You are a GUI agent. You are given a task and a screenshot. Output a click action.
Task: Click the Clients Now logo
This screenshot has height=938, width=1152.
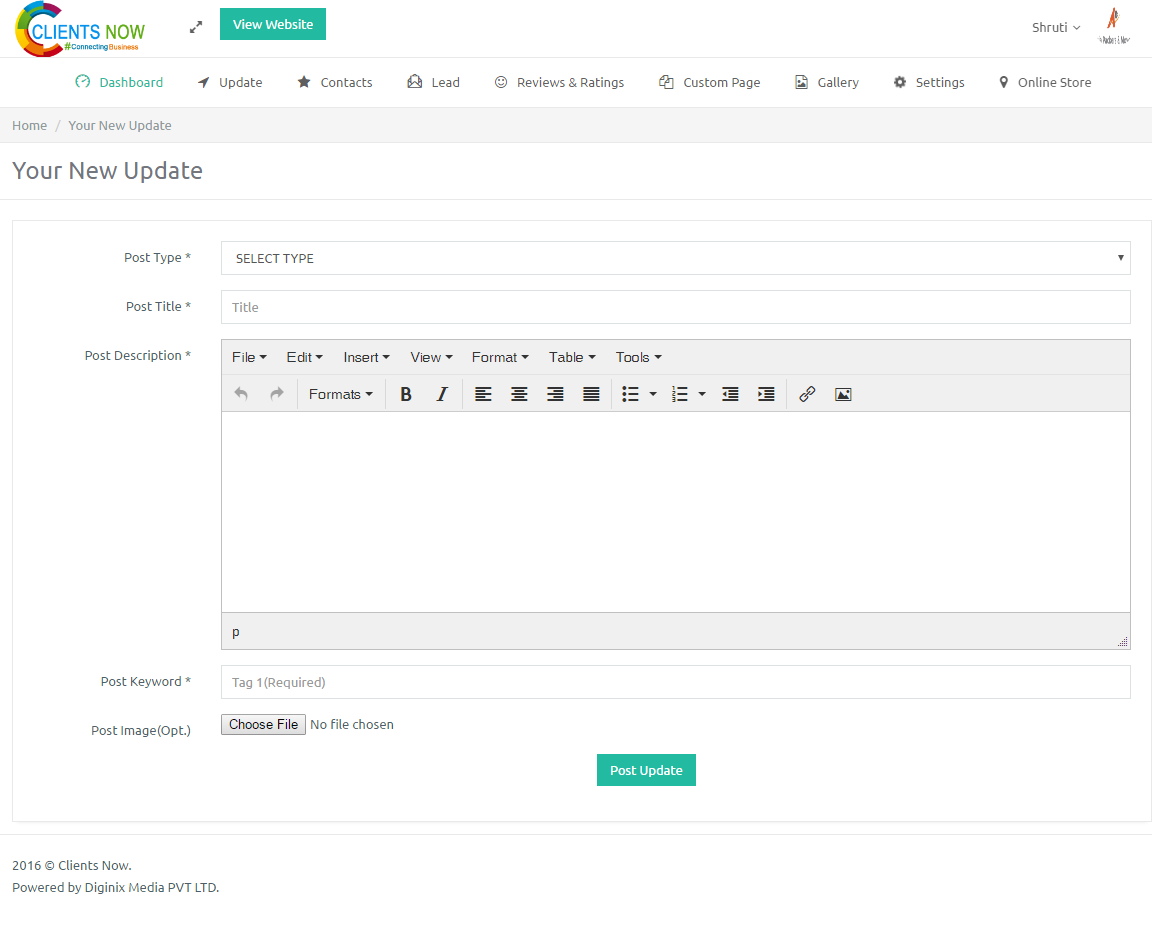click(x=80, y=29)
